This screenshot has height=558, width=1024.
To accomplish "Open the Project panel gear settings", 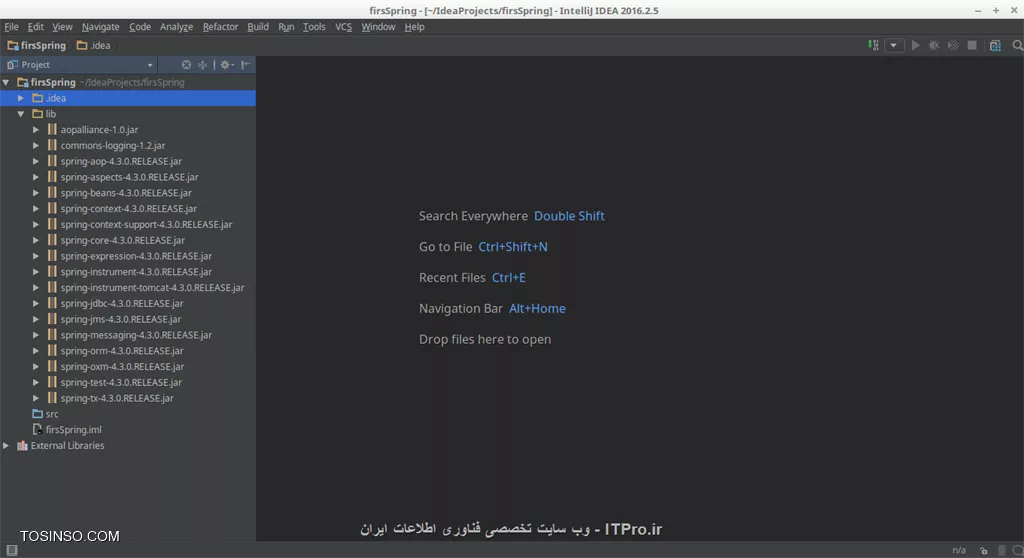I will [x=227, y=65].
